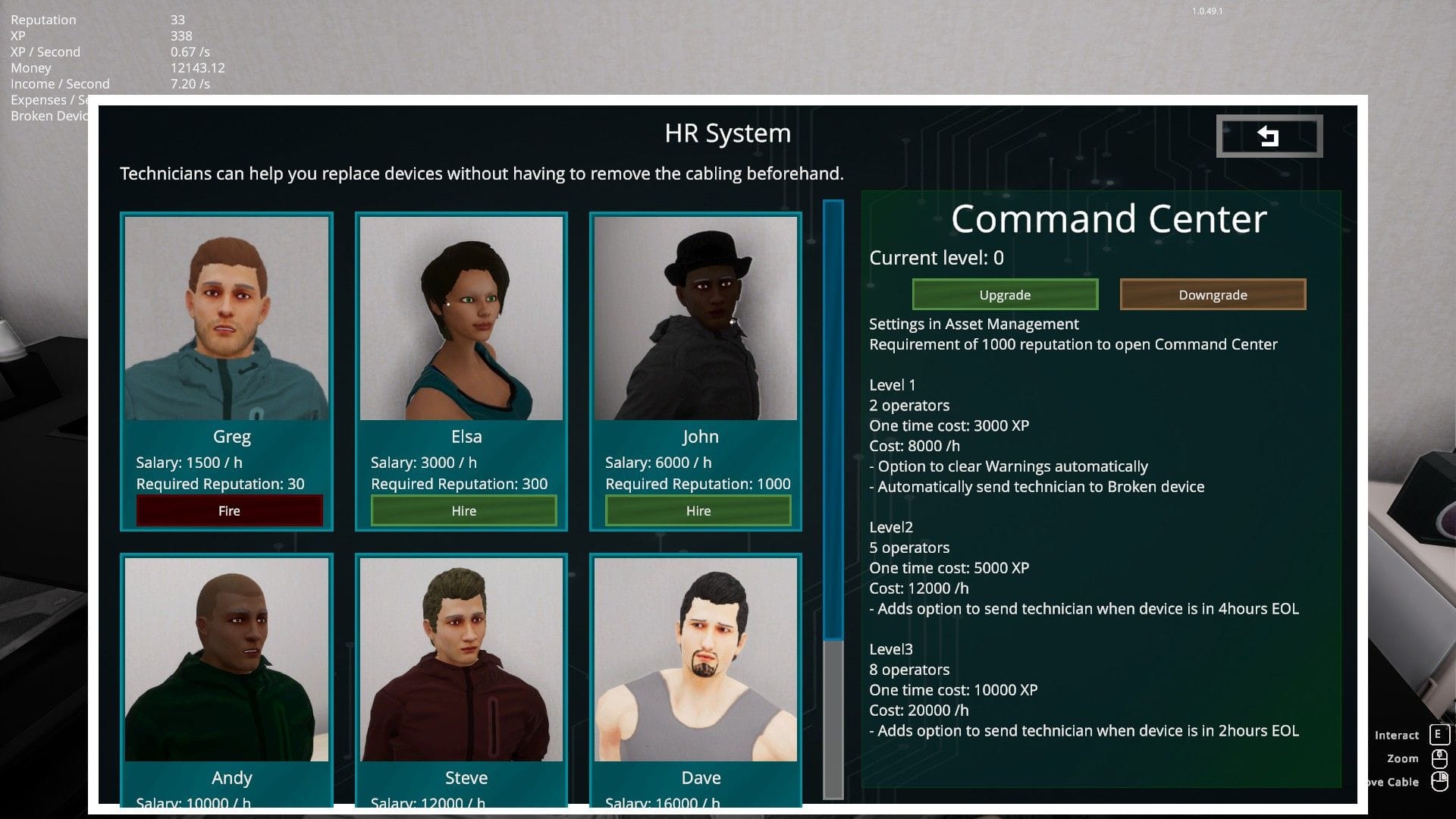Click the 'Level 1' label
Screen dimensions: 1456x819
[892, 385]
